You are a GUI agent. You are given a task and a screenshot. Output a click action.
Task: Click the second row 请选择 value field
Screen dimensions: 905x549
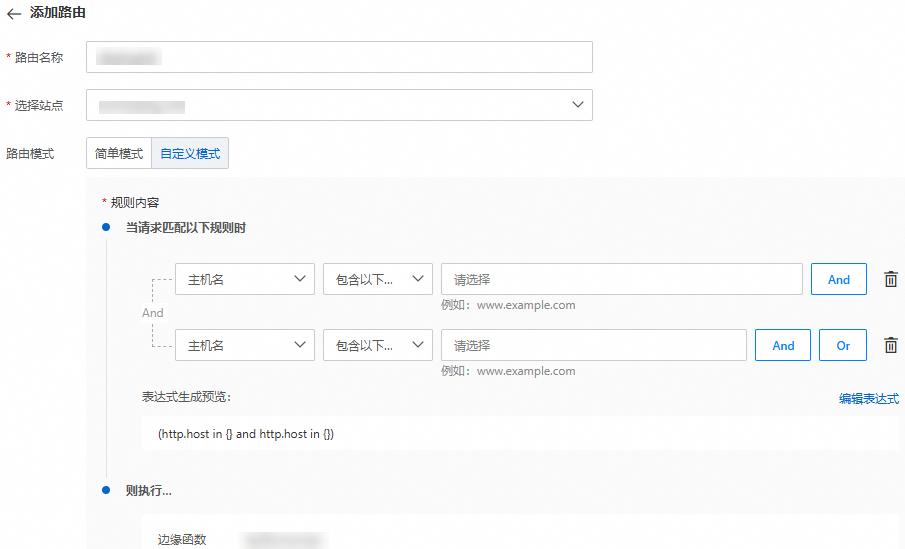(x=594, y=345)
